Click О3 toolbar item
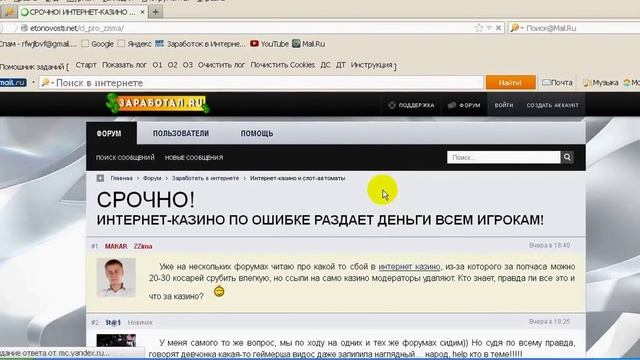The width and height of the screenshot is (640, 360). [x=188, y=65]
